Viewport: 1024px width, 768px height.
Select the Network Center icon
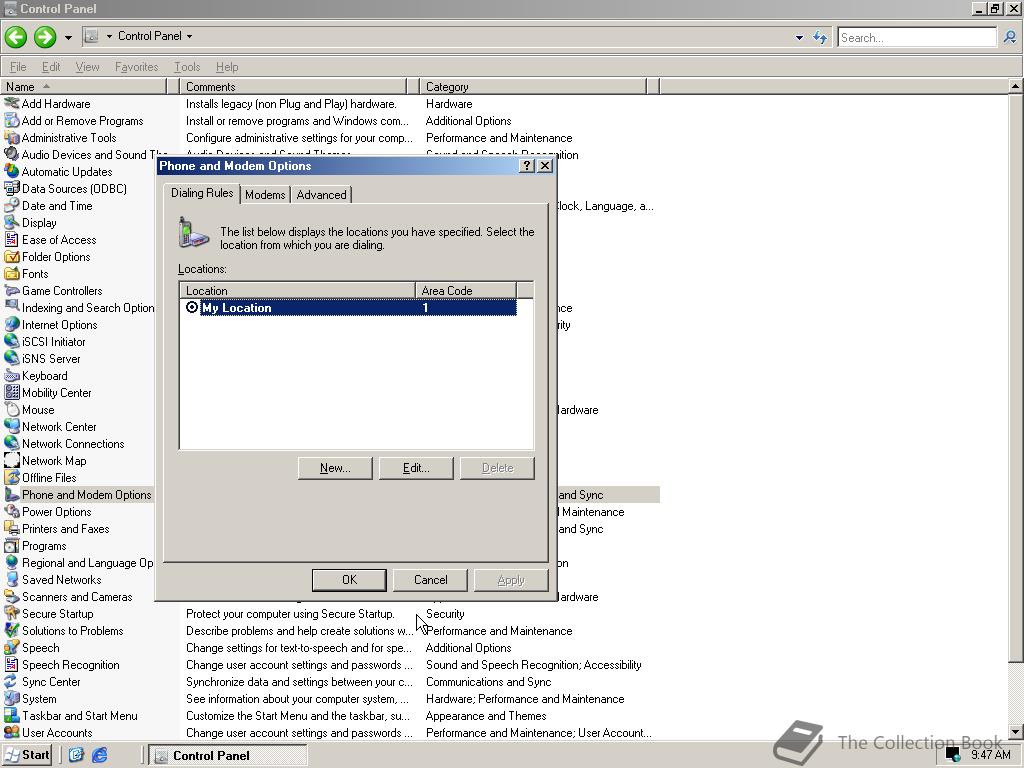(x=12, y=426)
